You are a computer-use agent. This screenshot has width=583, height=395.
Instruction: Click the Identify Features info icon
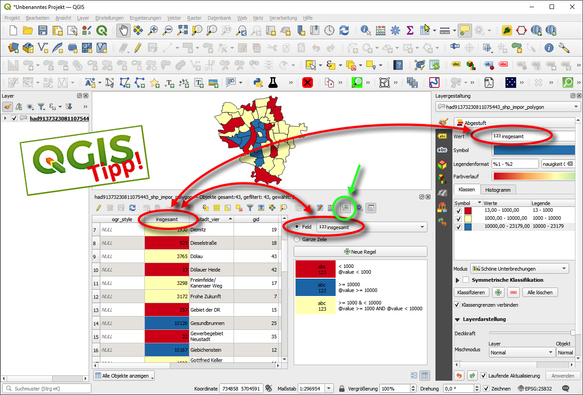pyautogui.click(x=365, y=30)
